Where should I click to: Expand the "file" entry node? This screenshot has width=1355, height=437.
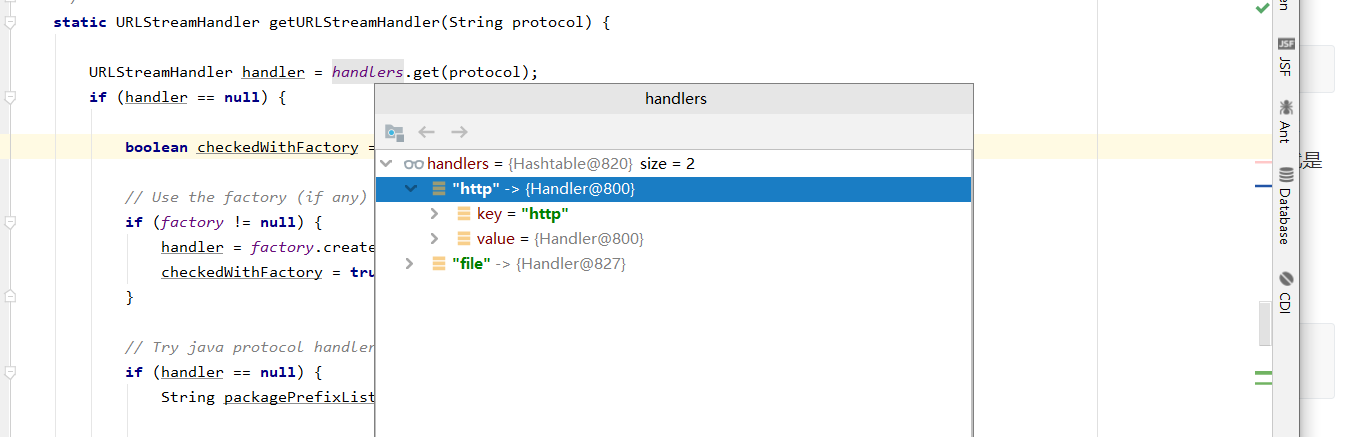(410, 264)
